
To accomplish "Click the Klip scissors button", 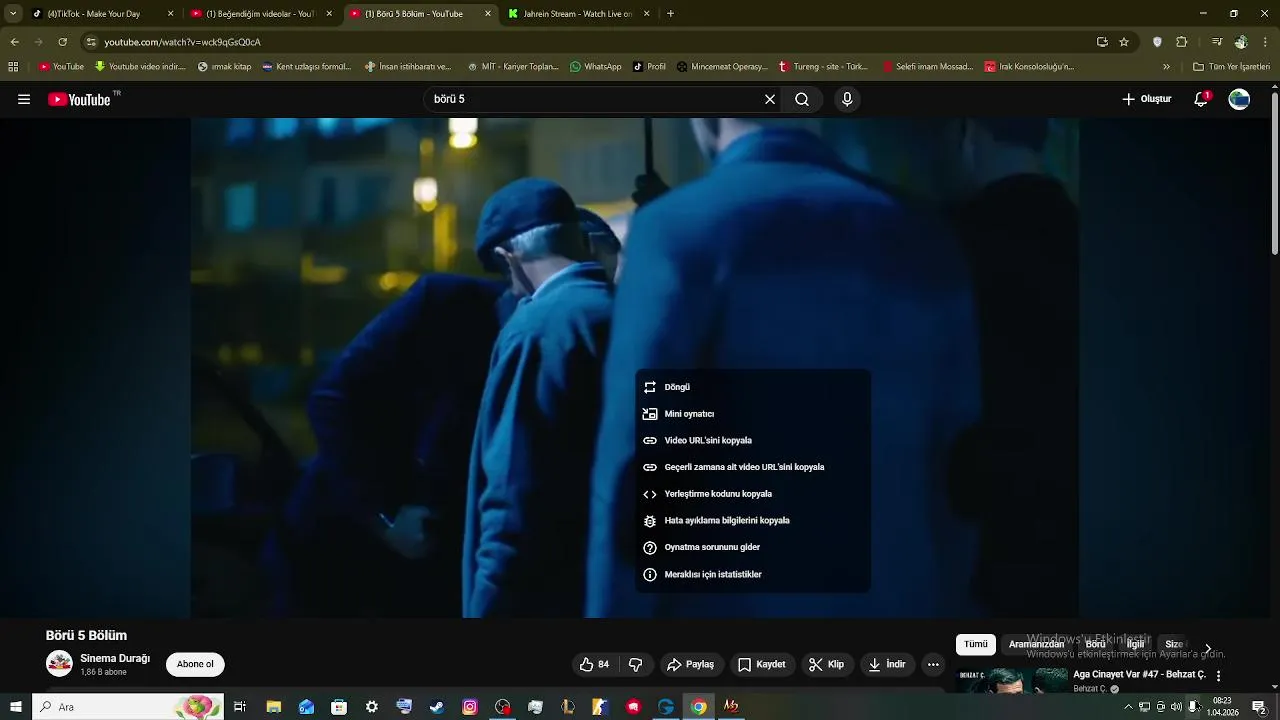I will pos(827,664).
